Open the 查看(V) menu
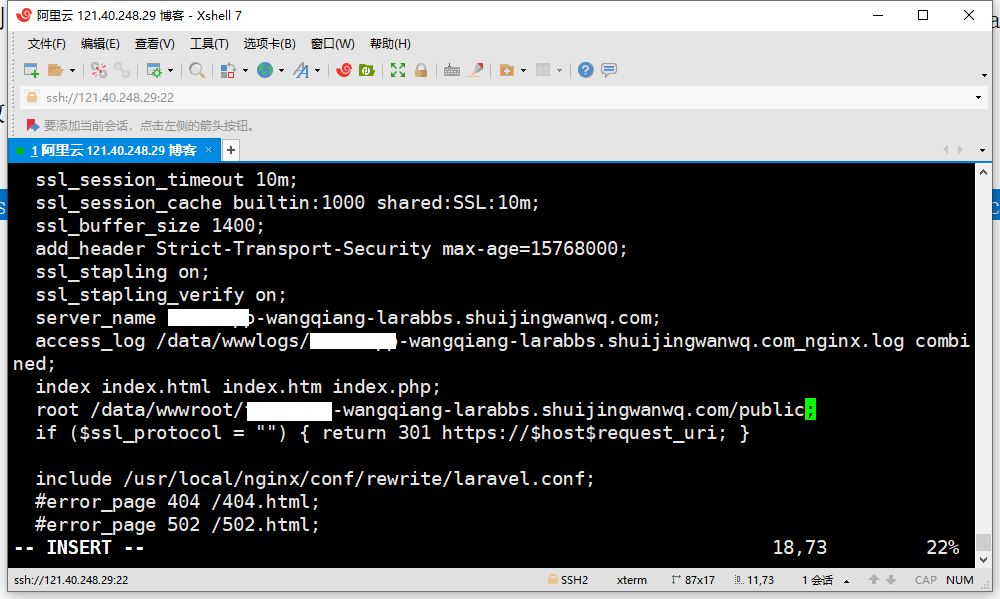 coord(154,43)
